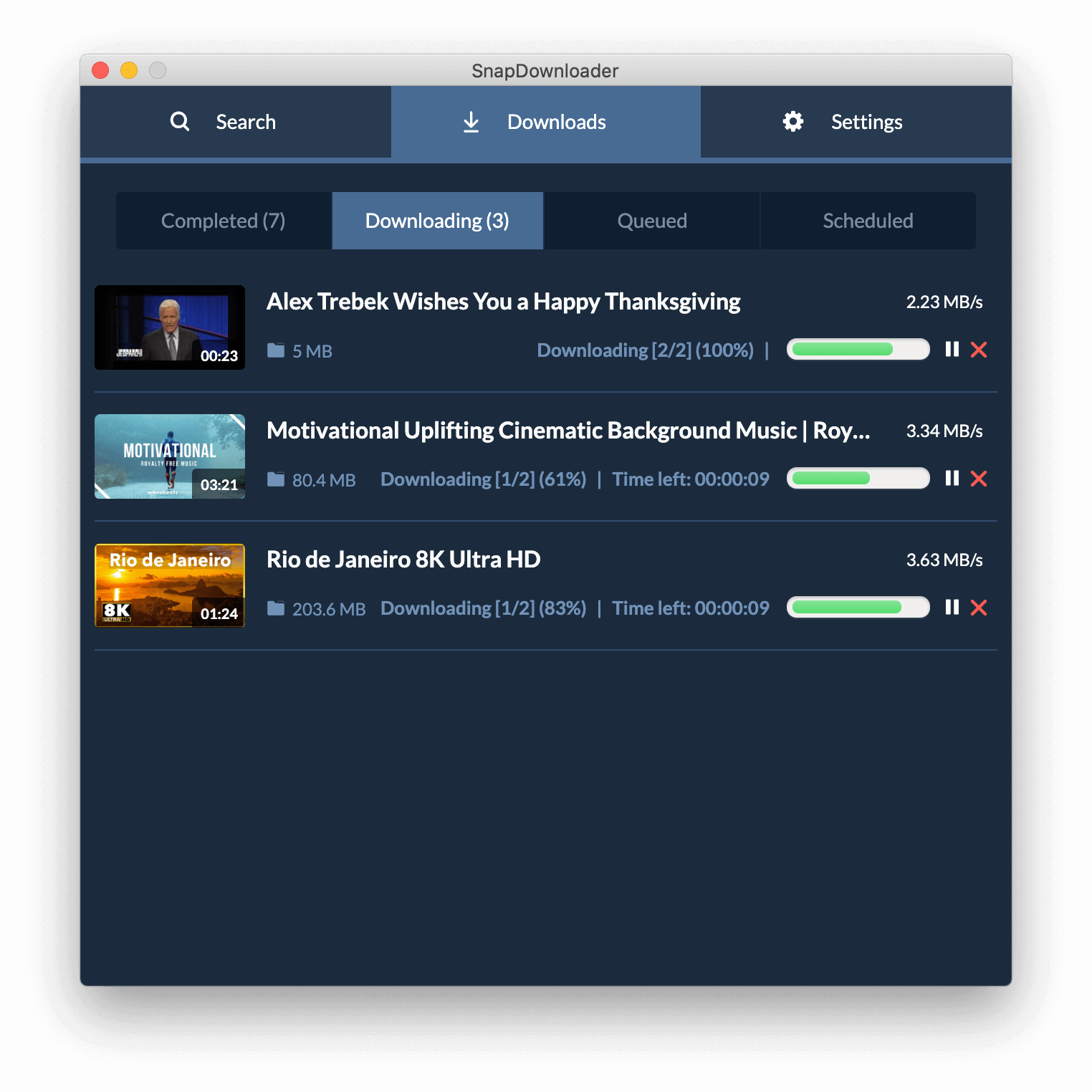Image resolution: width=1092 pixels, height=1092 pixels.
Task: Open the Scheduled downloads tab
Action: click(x=868, y=221)
